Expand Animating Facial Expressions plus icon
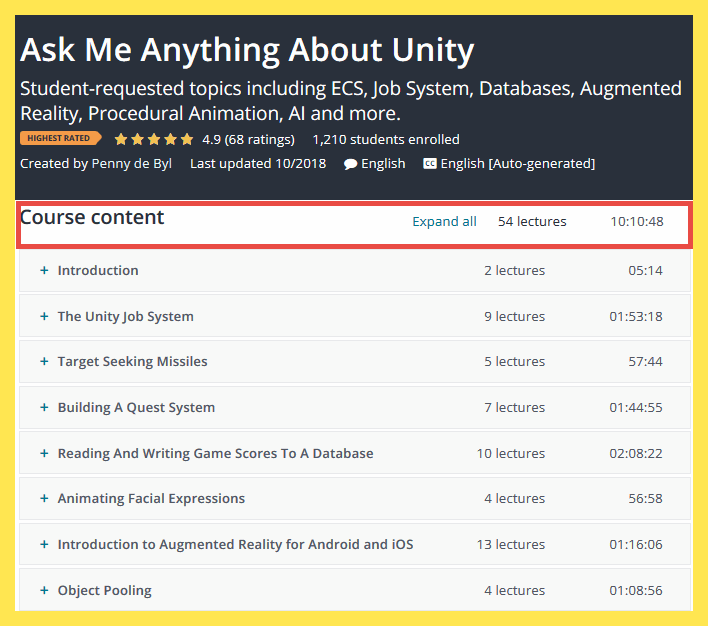This screenshot has width=708, height=626. [44, 498]
